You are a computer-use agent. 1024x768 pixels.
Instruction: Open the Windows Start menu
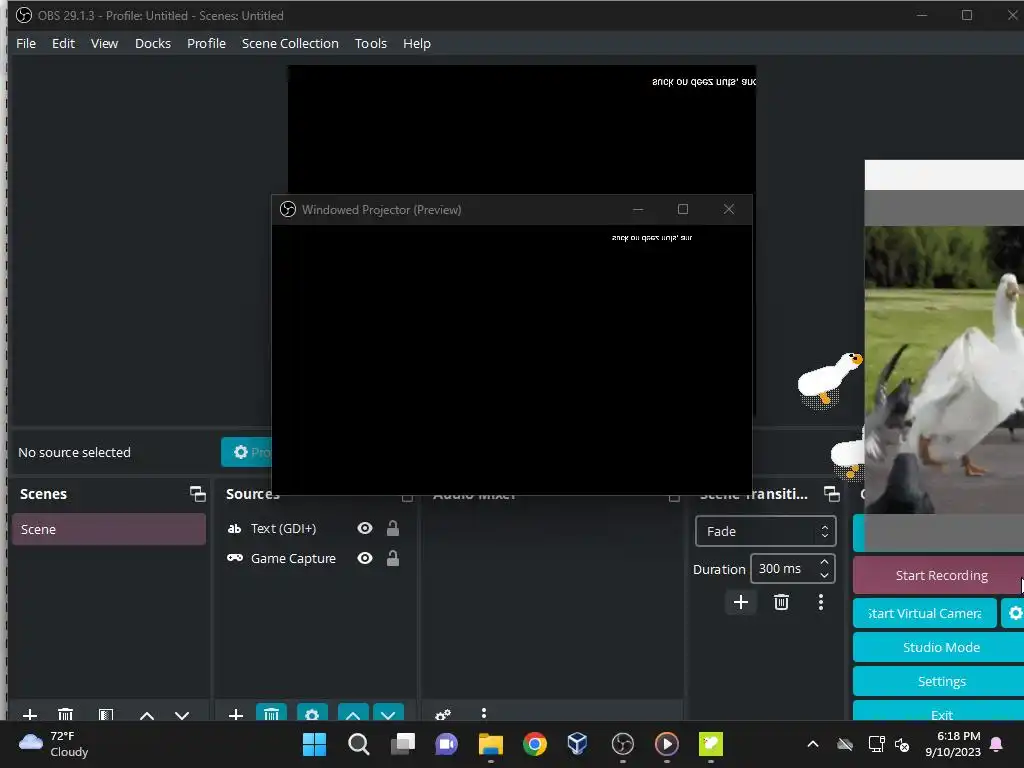(314, 744)
